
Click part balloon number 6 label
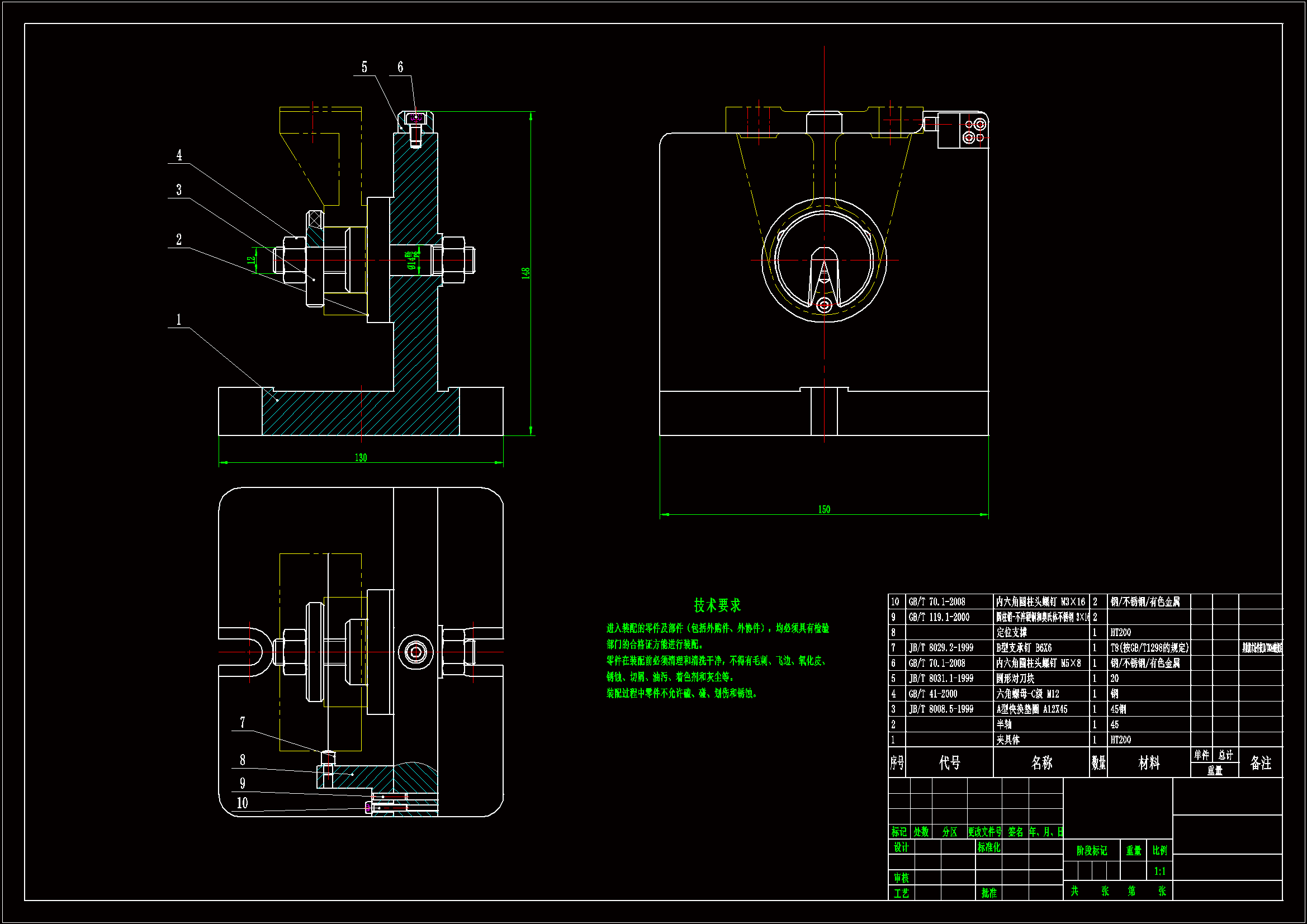pos(400,67)
